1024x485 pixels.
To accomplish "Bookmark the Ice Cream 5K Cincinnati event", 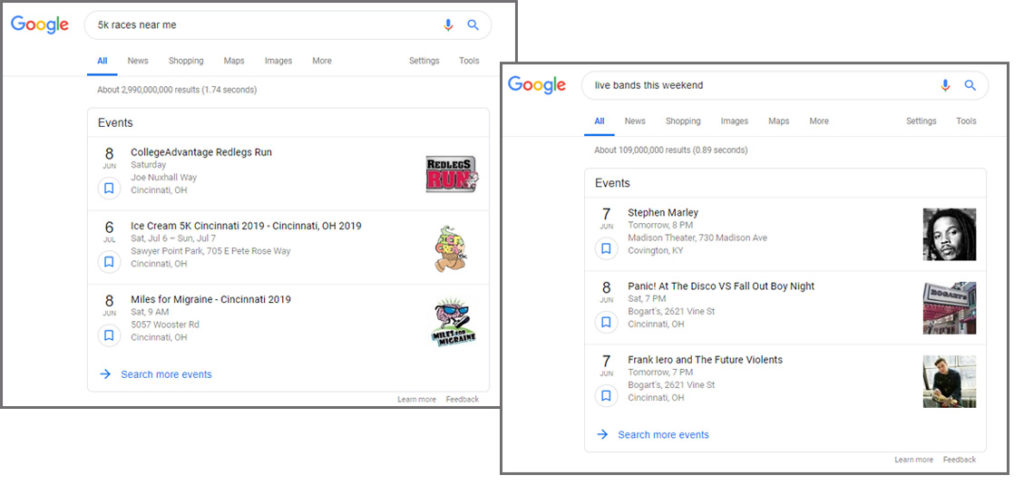I will tap(109, 262).
